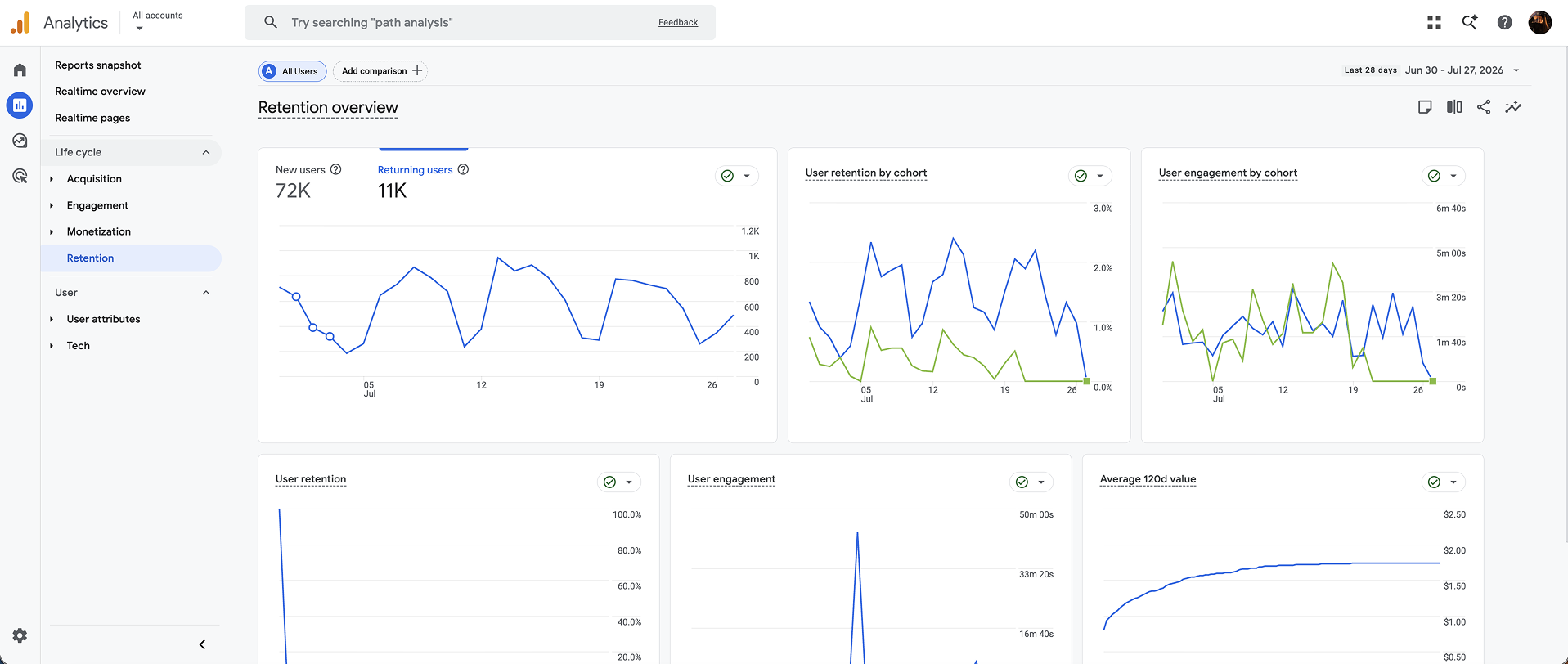Click the Average 120d value title

1148,479
